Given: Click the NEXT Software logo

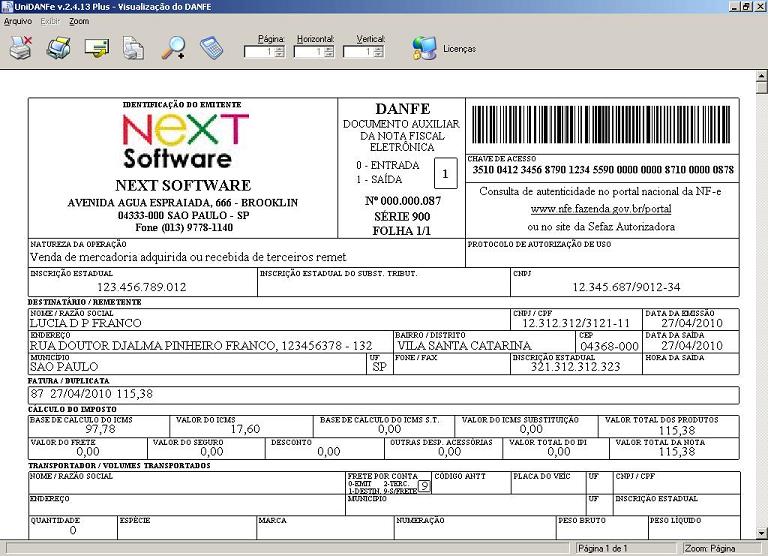Looking at the screenshot, I should pyautogui.click(x=185, y=142).
